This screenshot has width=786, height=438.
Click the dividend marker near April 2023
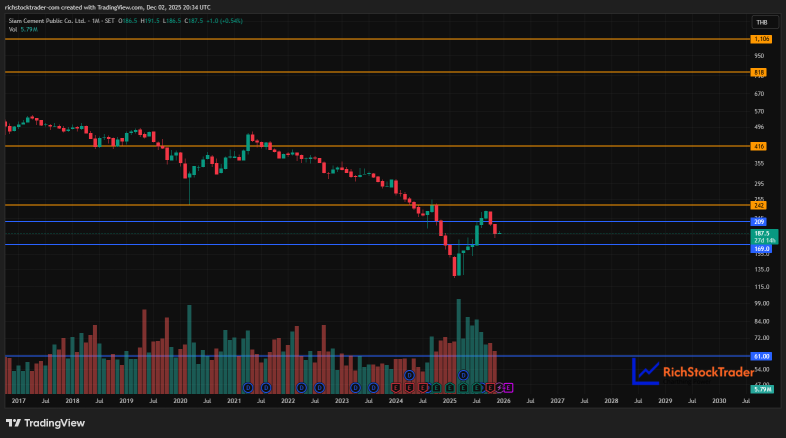click(x=355, y=388)
